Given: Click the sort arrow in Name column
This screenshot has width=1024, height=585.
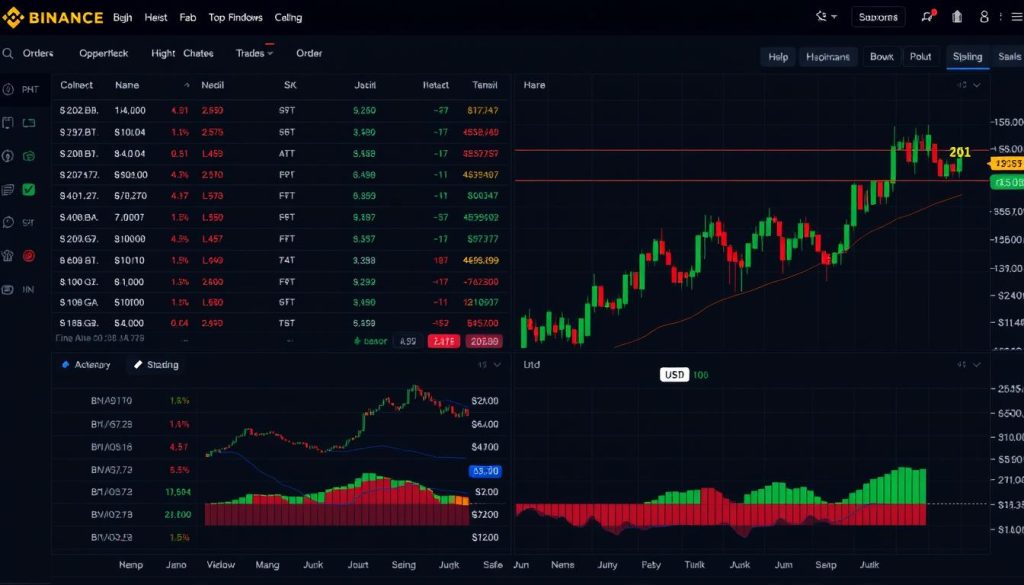Looking at the screenshot, I should coord(187,86).
